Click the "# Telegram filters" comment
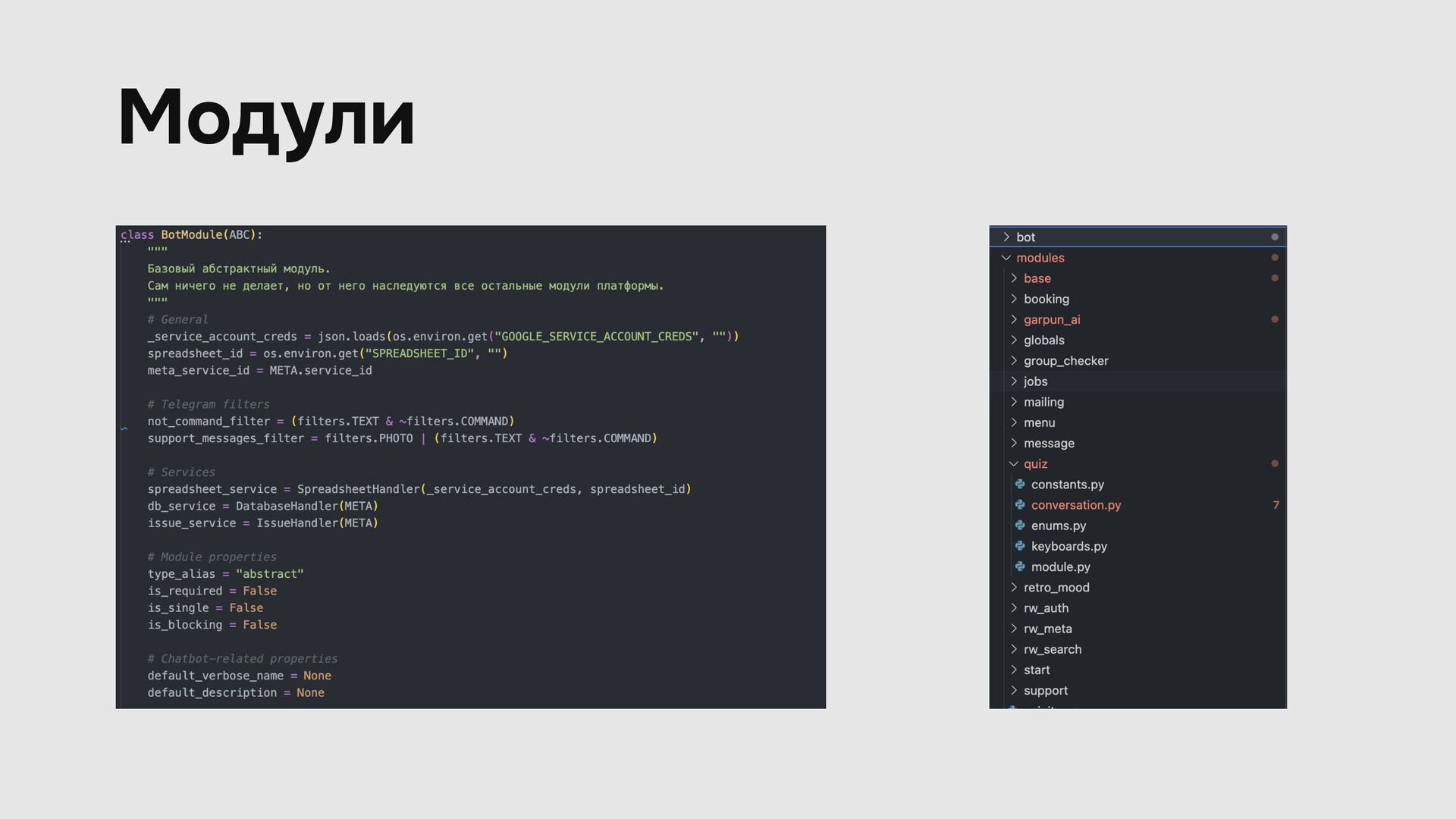The width and height of the screenshot is (1456, 819). pos(209,404)
